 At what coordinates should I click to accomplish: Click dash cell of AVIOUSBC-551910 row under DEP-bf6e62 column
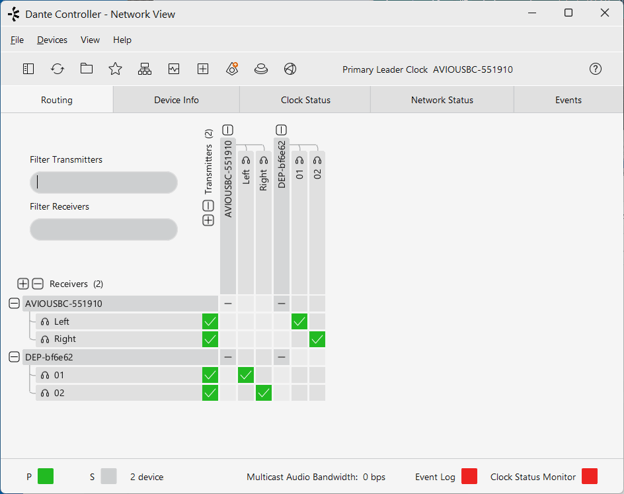pos(281,303)
